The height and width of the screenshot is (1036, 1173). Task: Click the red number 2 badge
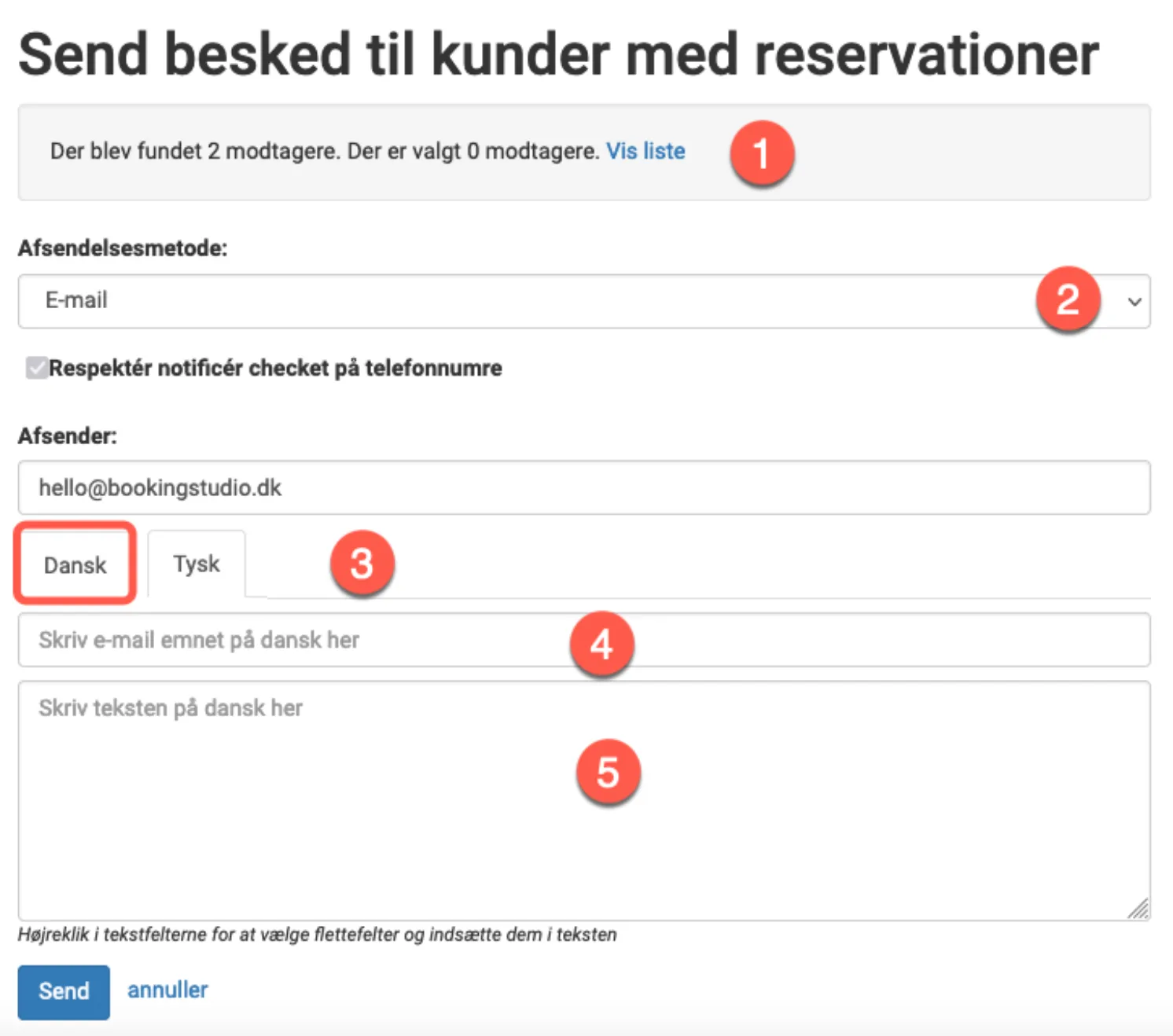(x=1067, y=299)
